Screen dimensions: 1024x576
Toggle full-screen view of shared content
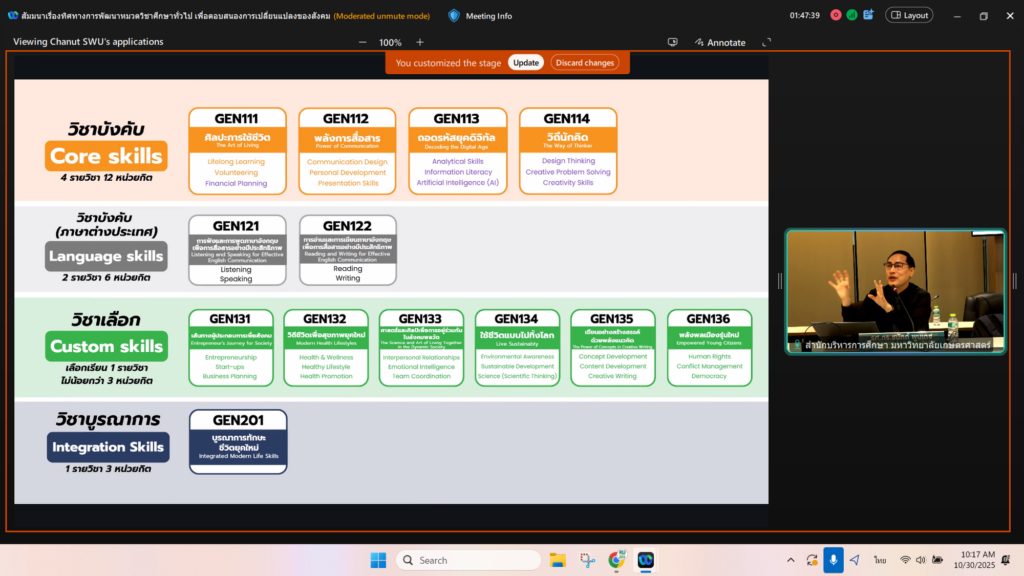pyautogui.click(x=767, y=42)
